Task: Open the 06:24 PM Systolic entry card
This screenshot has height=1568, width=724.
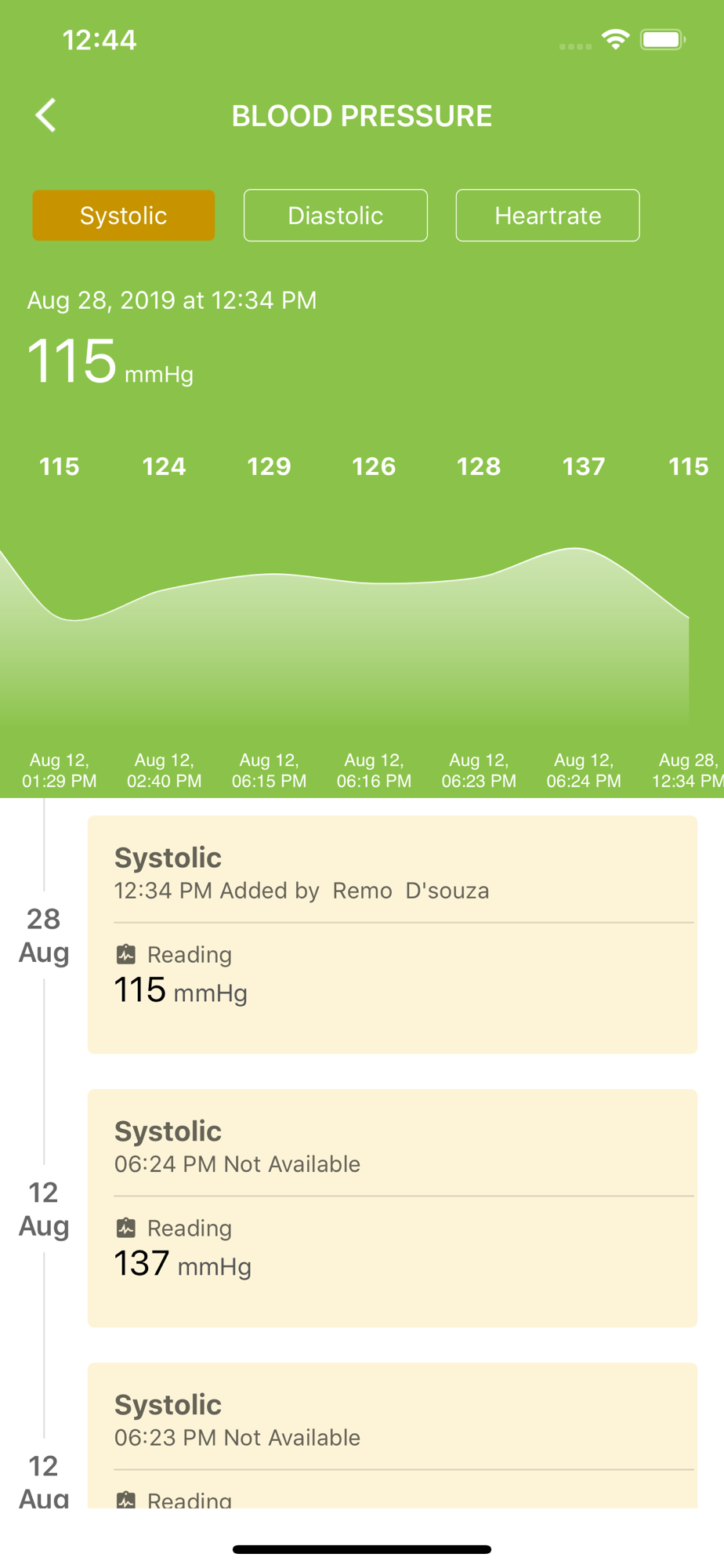Action: tap(393, 1208)
